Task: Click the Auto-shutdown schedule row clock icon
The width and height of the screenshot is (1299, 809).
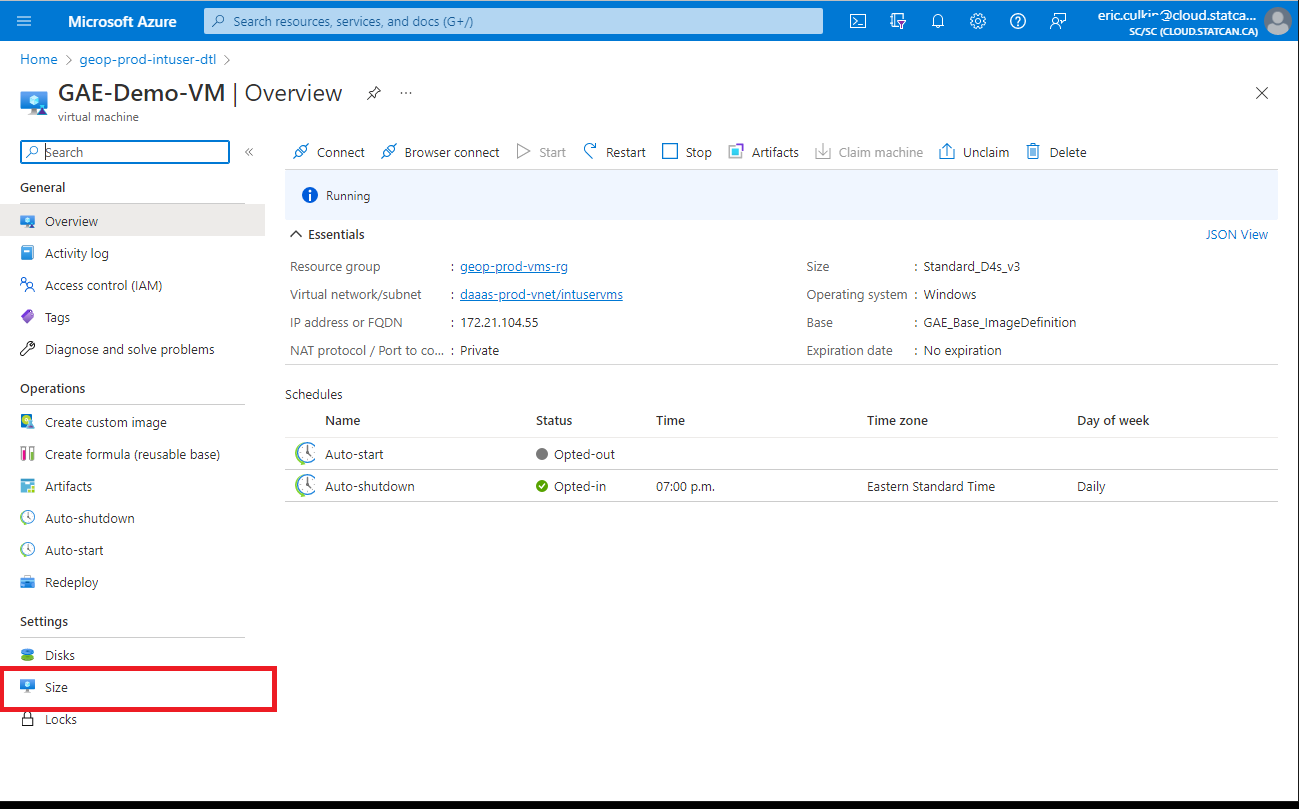Action: point(305,486)
